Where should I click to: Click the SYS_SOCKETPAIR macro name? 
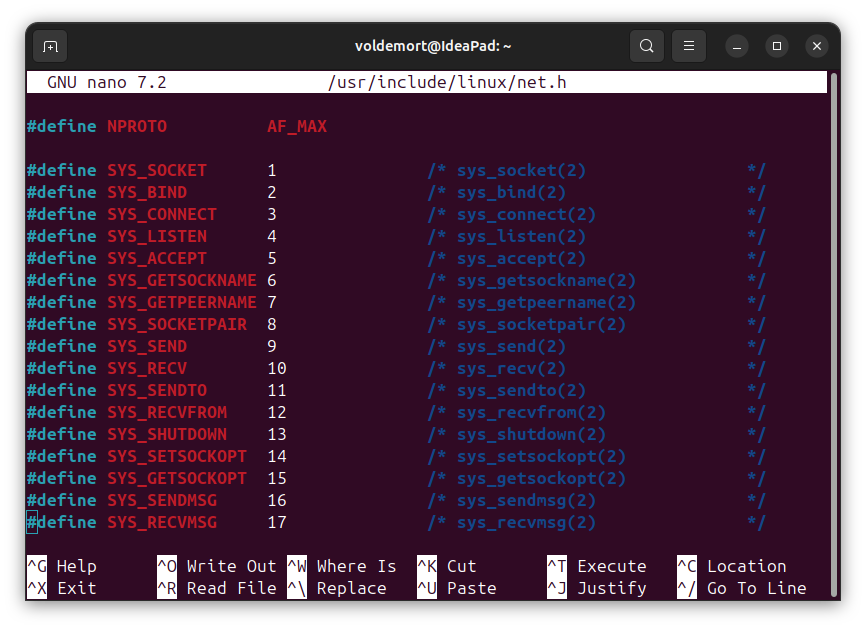(177, 325)
